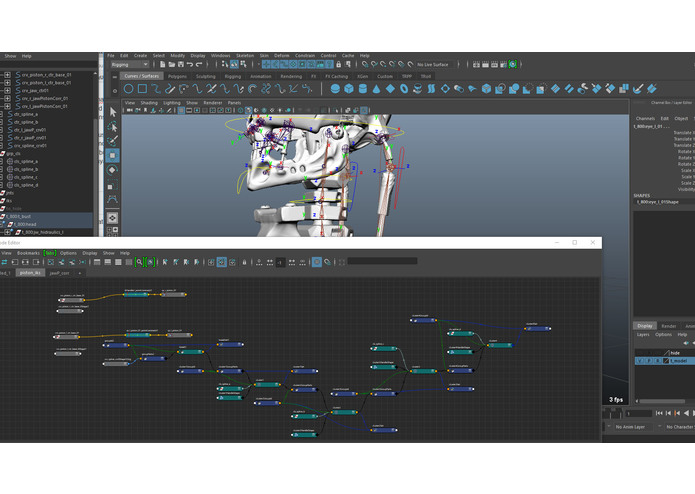The width and height of the screenshot is (695, 494).
Task: Click the Undo arrow icon
Action: [x=190, y=65]
